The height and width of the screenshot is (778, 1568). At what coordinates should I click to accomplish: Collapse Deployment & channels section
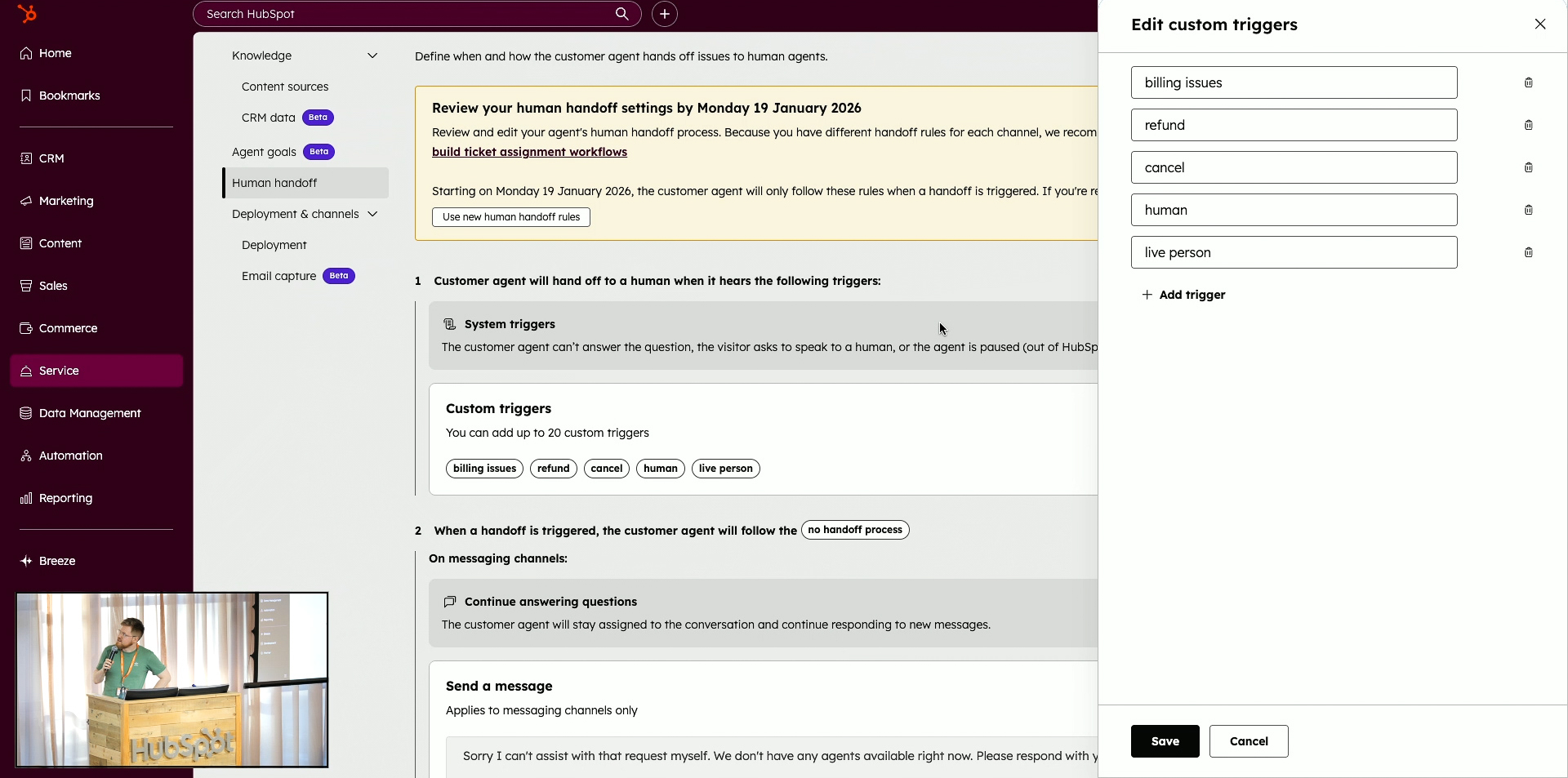pos(372,214)
